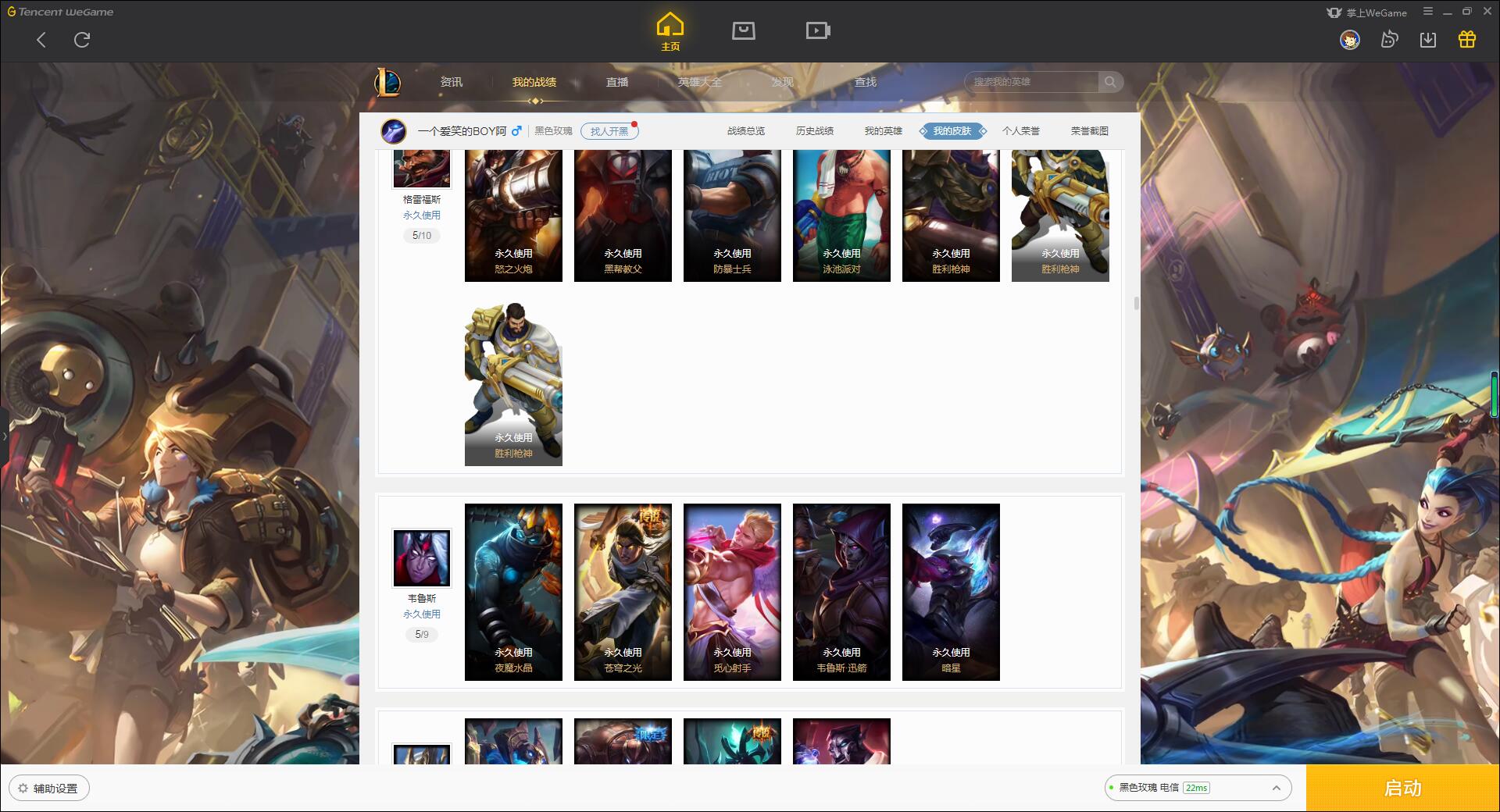Open the 怒之火炮 skin card
Viewport: 1500px width, 812px height.
(x=513, y=215)
